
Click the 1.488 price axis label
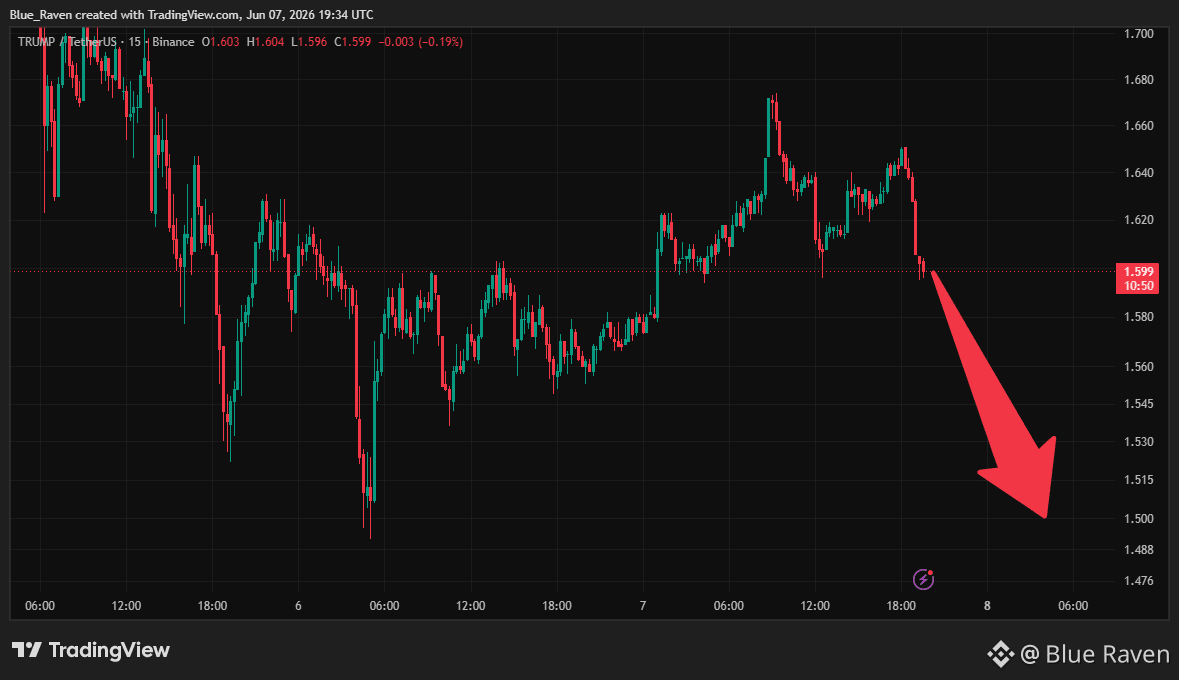pos(1138,550)
